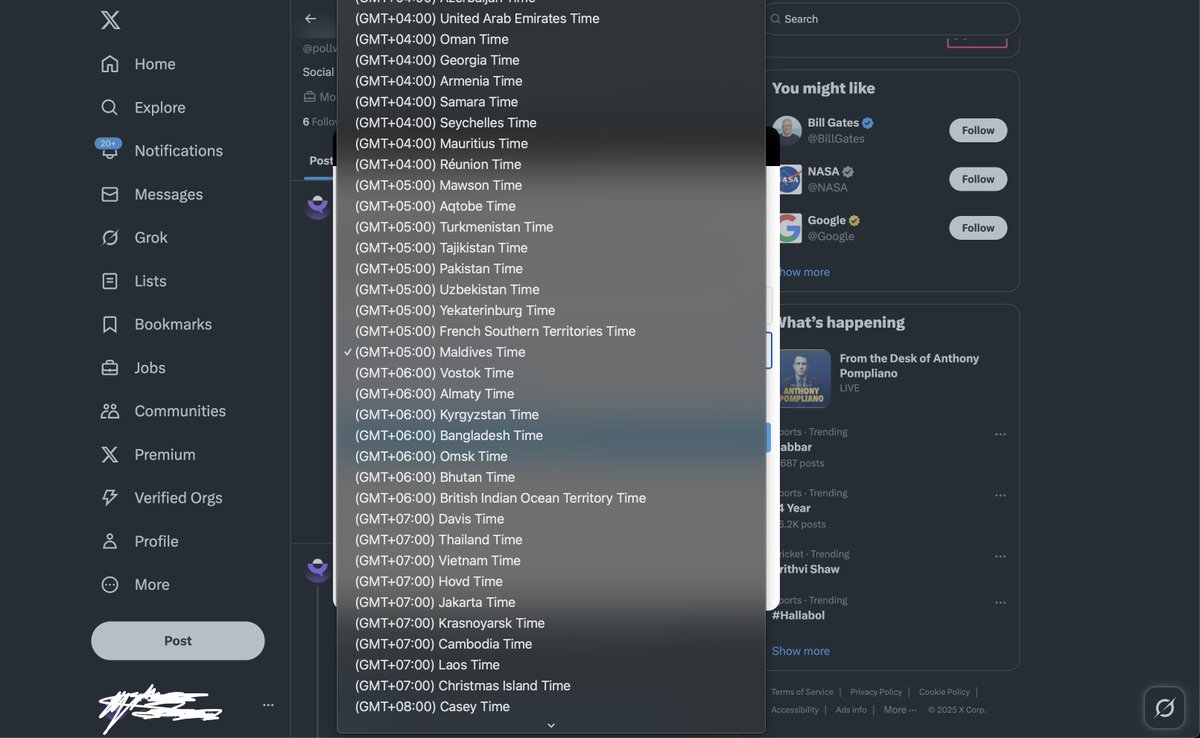
Task: Open More circle icon in sidebar
Action: tap(110, 585)
